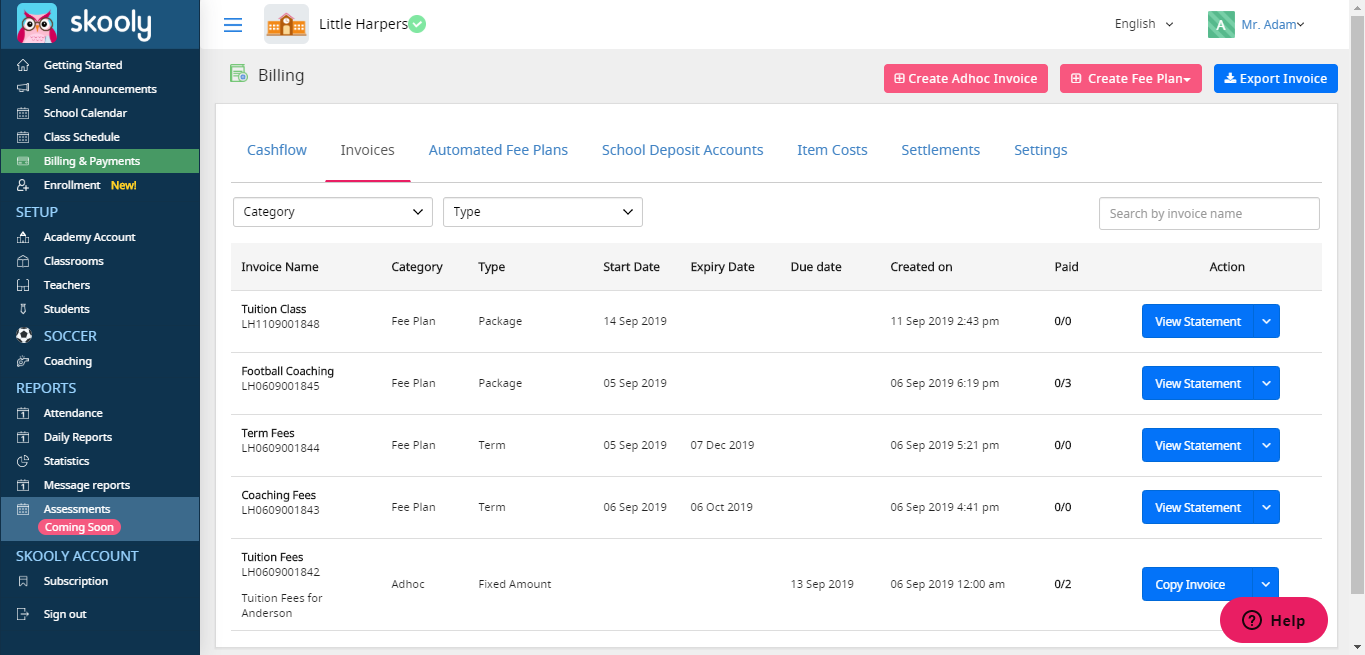Toggle the hamburger menu icon
The height and width of the screenshot is (655, 1365).
233,25
